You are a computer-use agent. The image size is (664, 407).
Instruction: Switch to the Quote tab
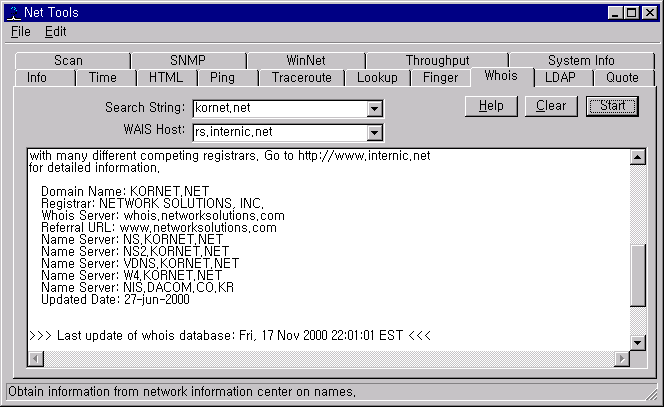(x=623, y=78)
